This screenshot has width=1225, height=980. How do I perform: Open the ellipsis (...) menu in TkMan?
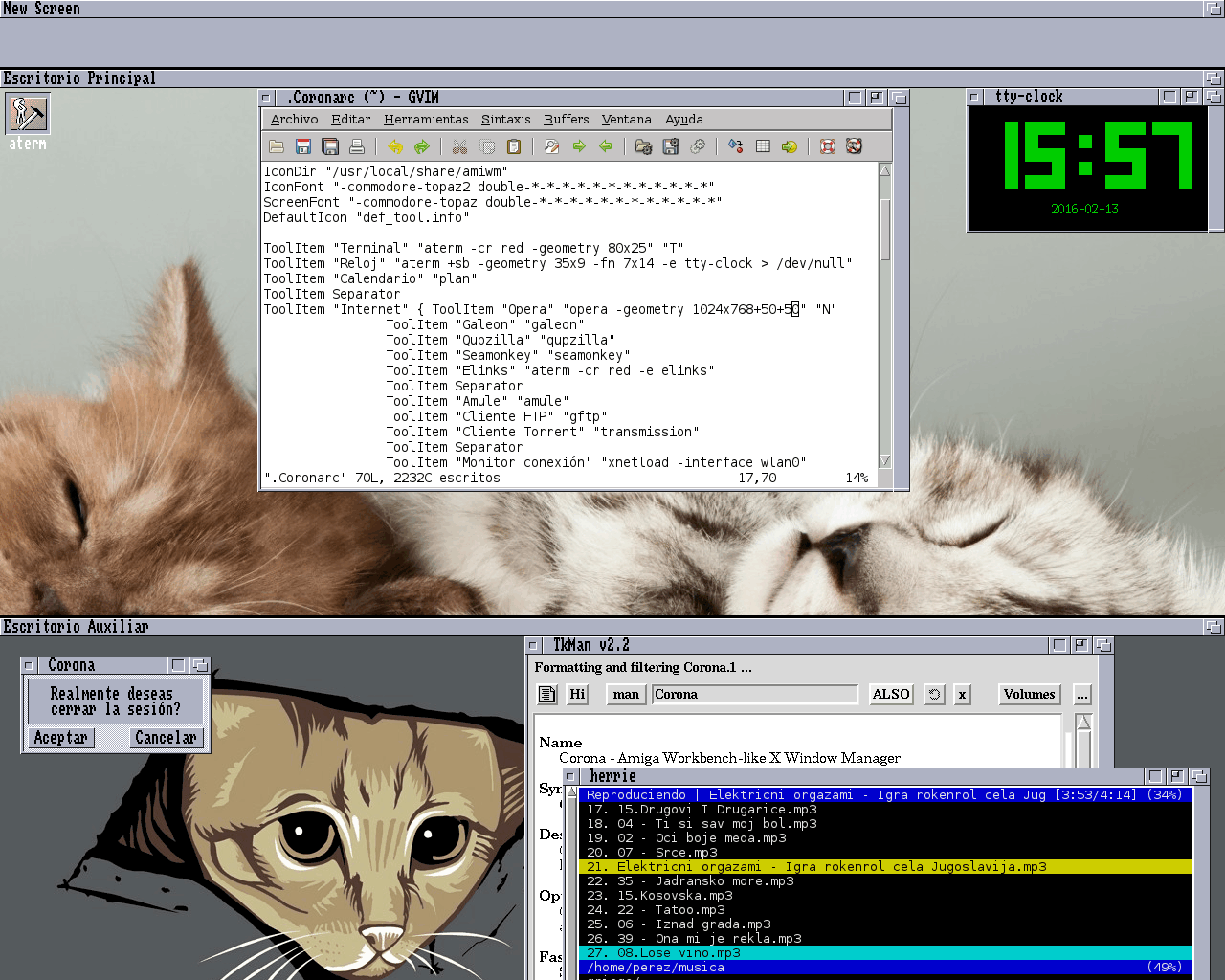click(x=1082, y=695)
